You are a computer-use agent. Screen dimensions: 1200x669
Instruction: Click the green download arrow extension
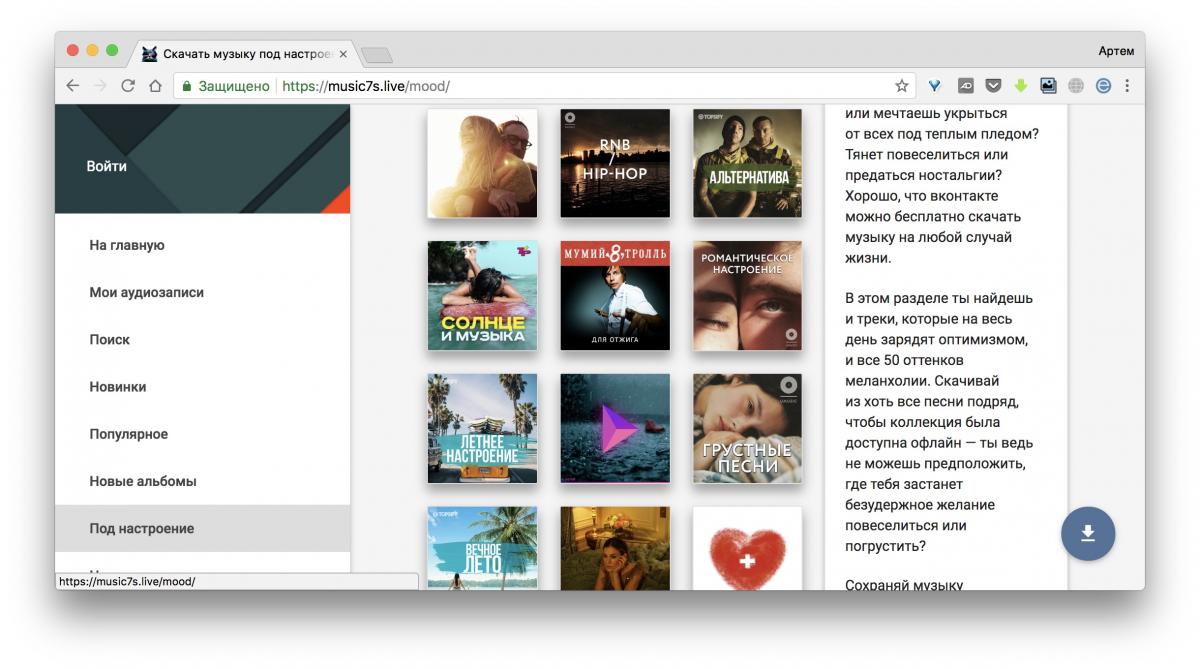coord(1021,86)
